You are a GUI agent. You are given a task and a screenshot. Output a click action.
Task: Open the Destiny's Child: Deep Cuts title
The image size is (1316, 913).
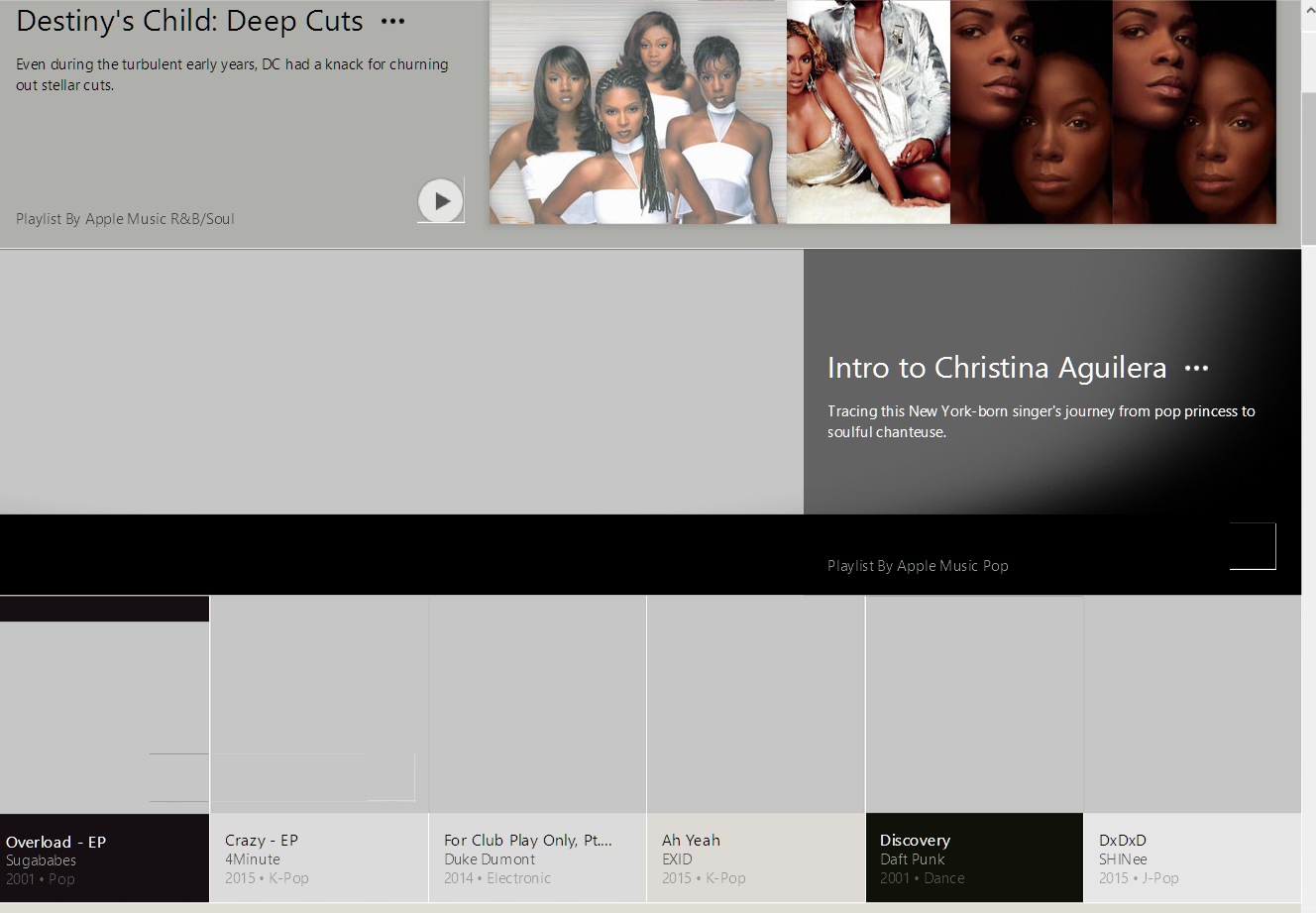tap(189, 21)
